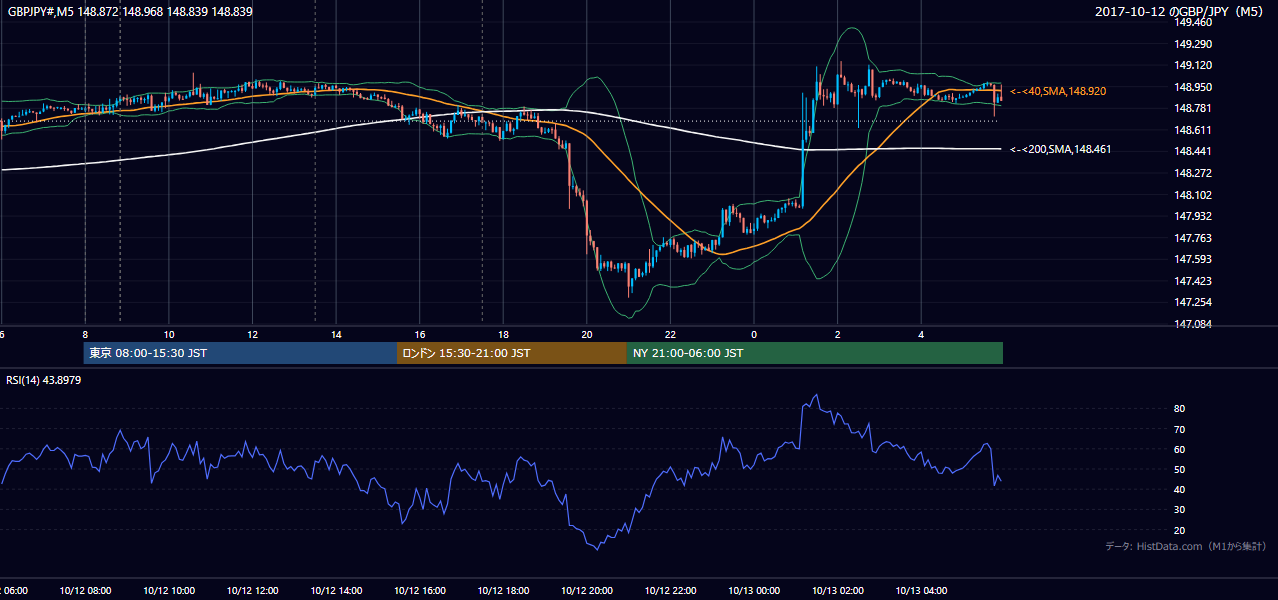Click price axis value 147.084
This screenshot has height=600, width=1278.
[x=1193, y=324]
